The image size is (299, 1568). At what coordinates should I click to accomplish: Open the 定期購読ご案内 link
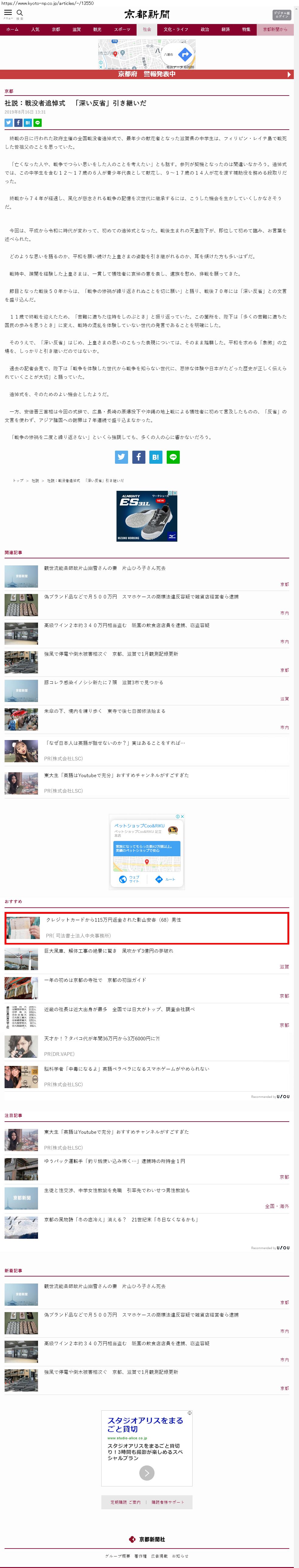click(x=125, y=1502)
